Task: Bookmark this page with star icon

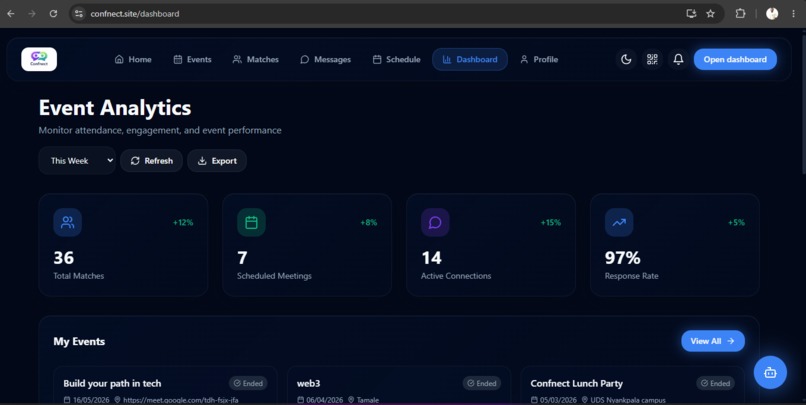Action: (x=710, y=14)
